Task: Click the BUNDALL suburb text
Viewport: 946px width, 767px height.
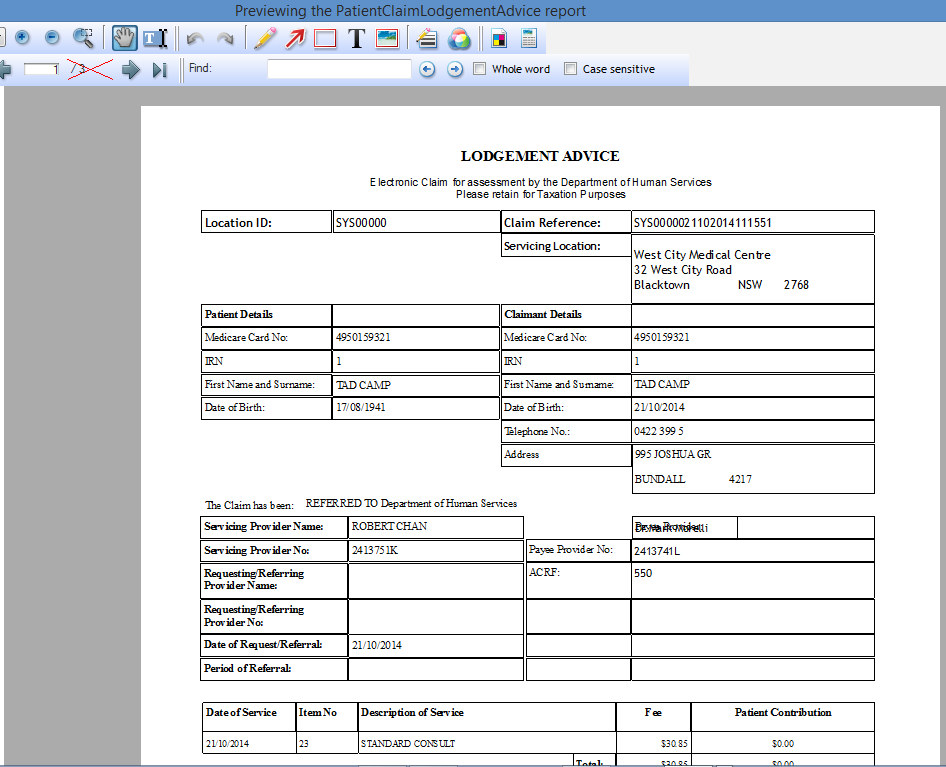Action: pos(659,479)
